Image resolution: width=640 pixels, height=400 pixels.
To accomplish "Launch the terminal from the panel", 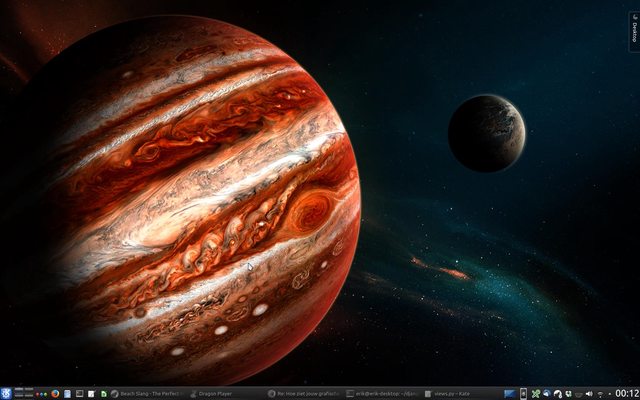I will click(x=80, y=393).
